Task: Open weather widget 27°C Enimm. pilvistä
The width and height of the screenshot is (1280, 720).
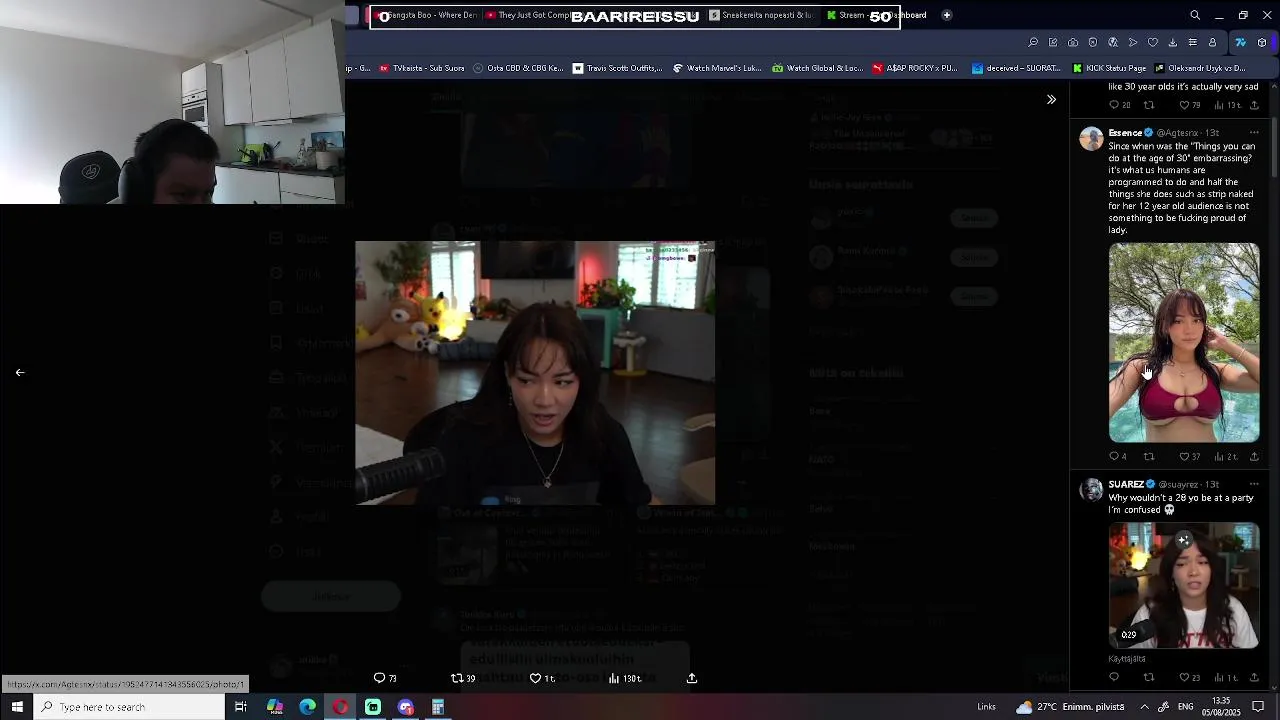Action: click(1070, 707)
